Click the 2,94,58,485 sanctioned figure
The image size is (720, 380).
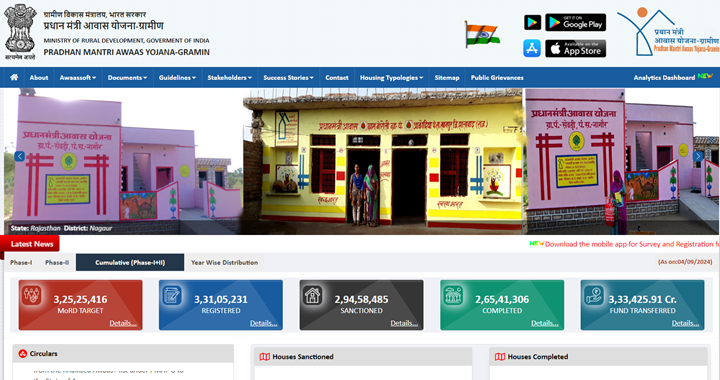[x=361, y=299]
